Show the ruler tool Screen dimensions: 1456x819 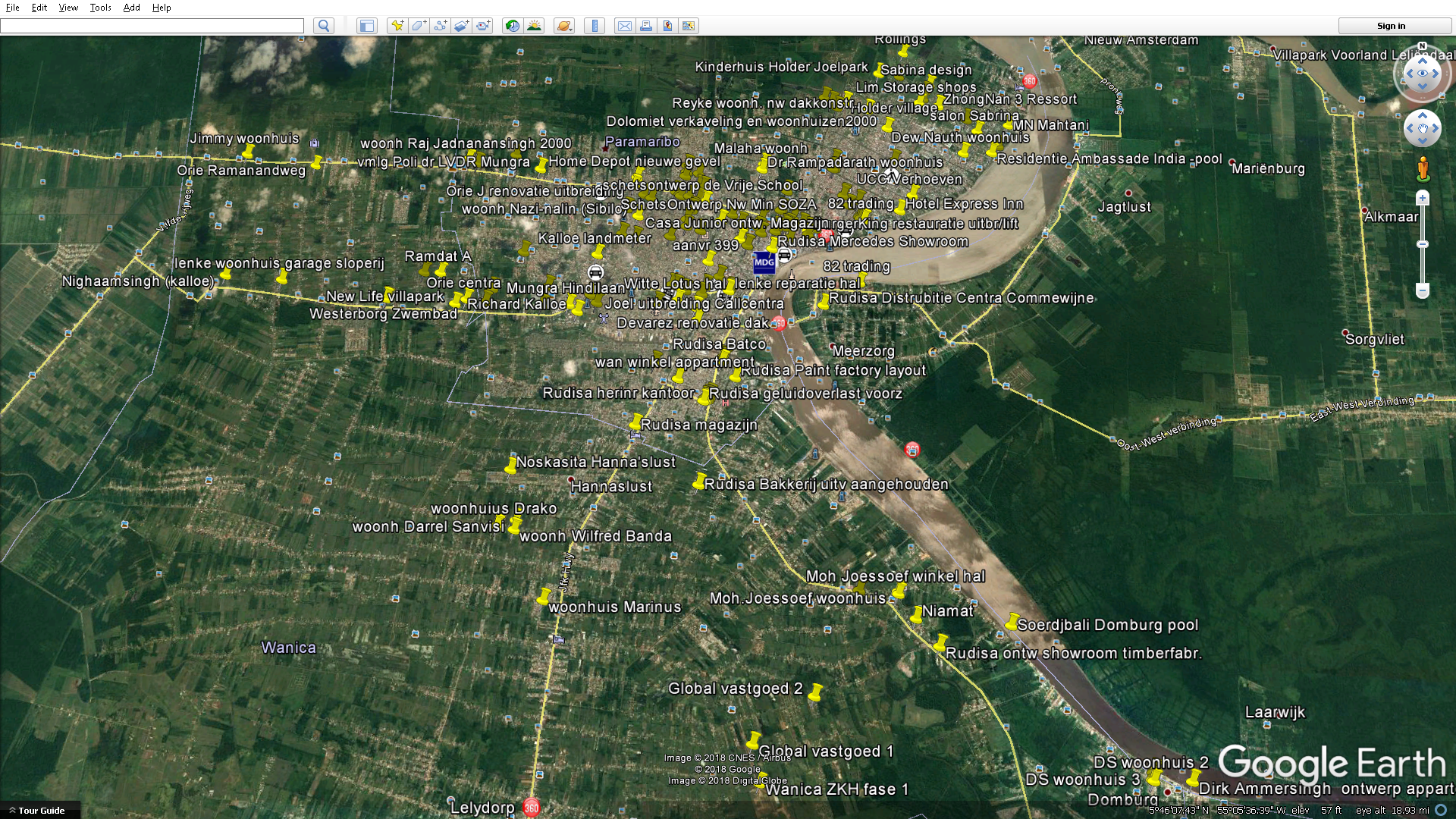click(595, 26)
